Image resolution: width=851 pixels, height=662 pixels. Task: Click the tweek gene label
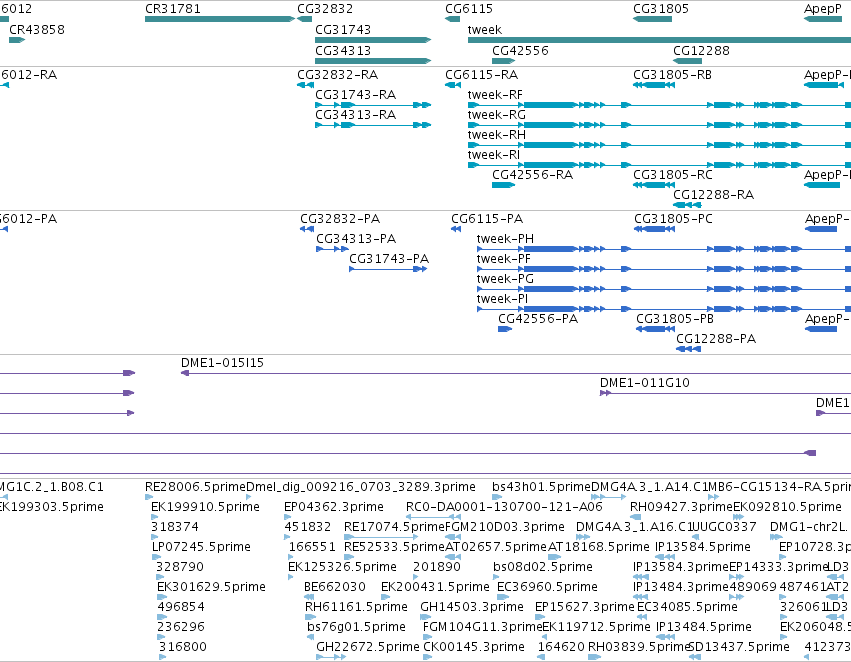[x=485, y=29]
